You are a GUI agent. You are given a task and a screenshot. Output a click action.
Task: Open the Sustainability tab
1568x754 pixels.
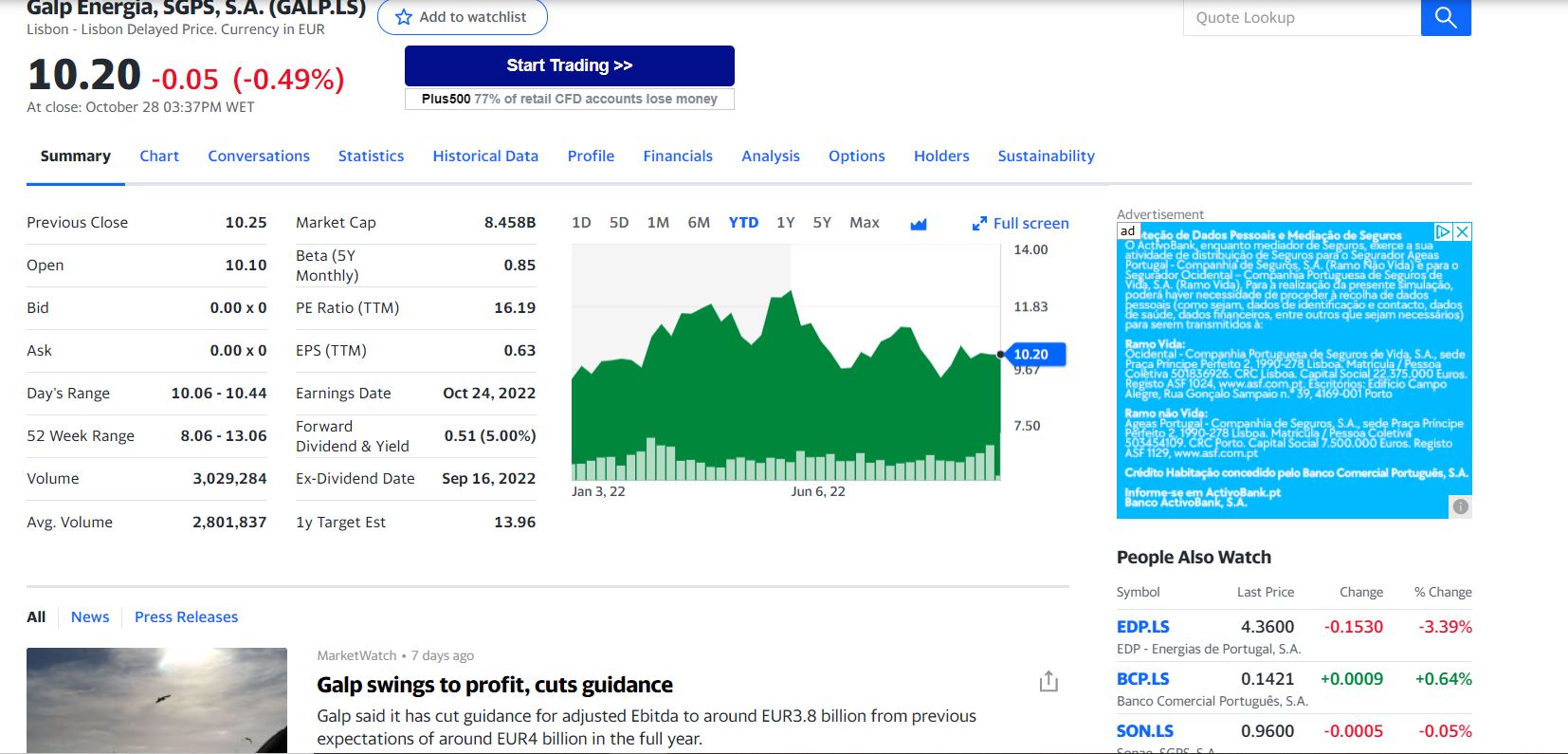click(x=1046, y=156)
